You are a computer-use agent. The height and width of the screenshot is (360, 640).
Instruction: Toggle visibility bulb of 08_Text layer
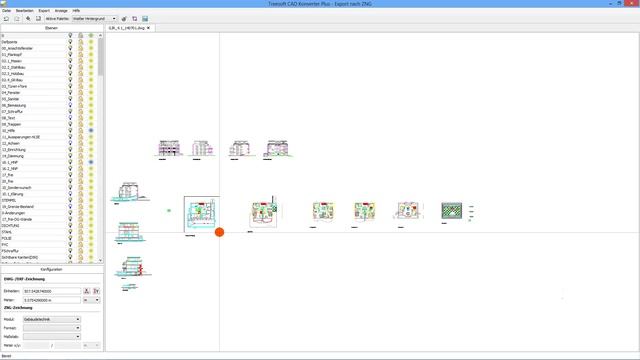[70, 118]
